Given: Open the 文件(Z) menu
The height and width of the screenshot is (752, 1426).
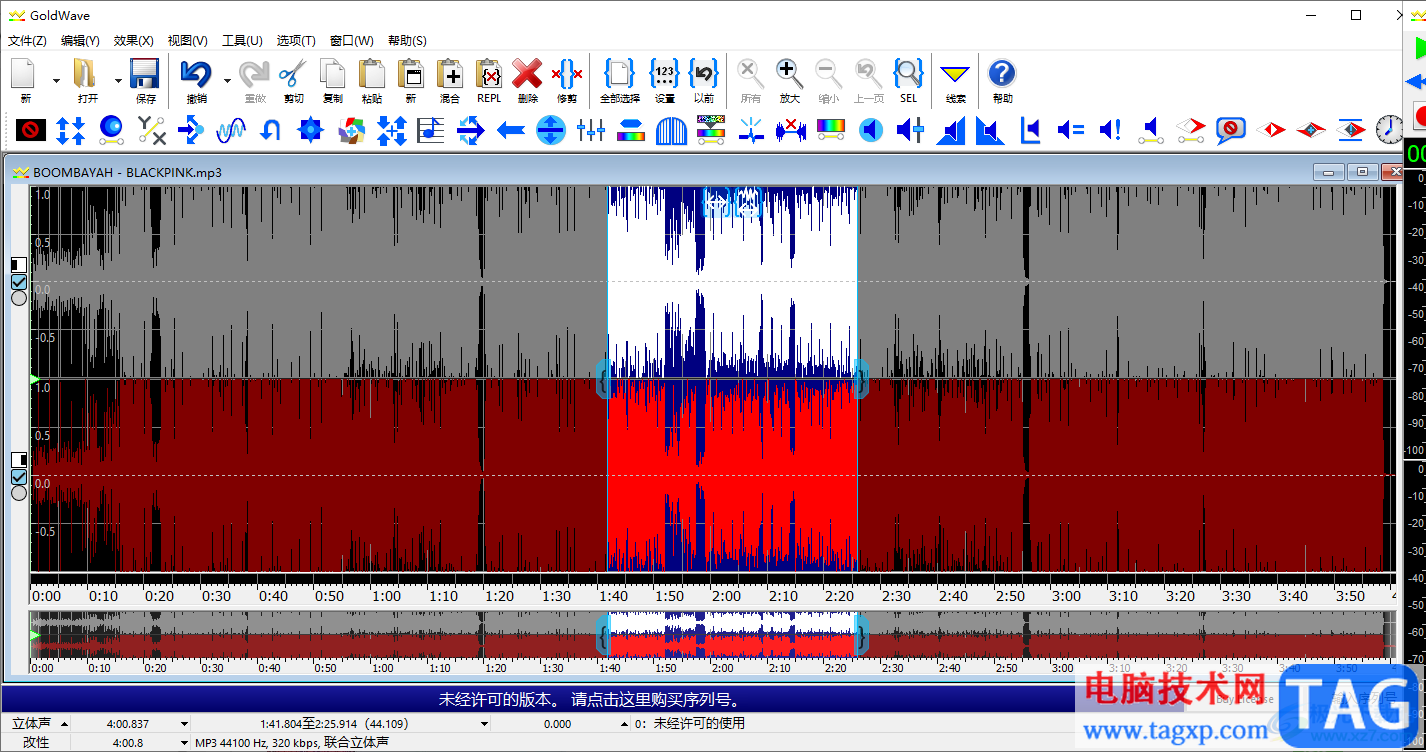Looking at the screenshot, I should pos(27,41).
